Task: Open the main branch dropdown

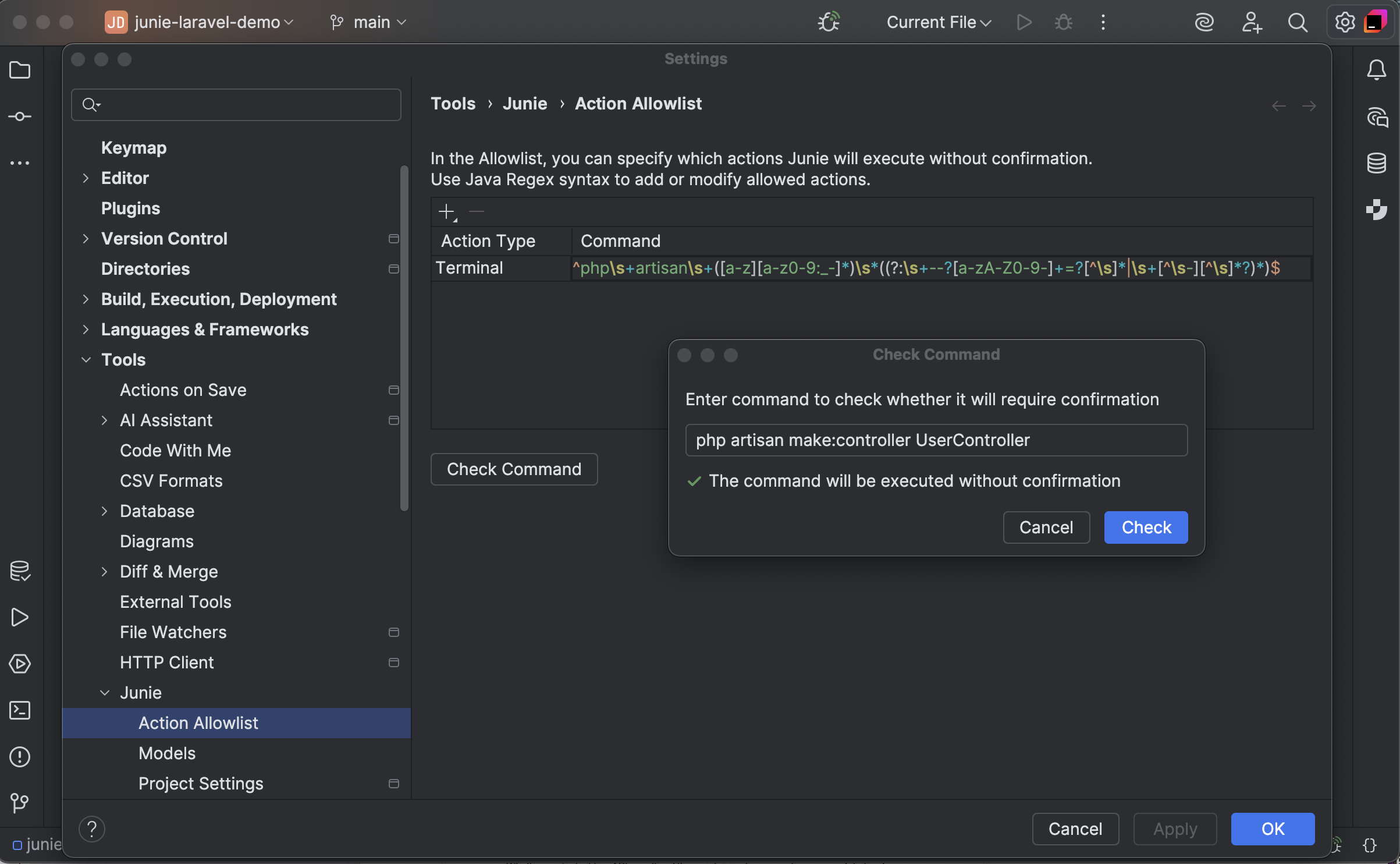Action: [x=368, y=22]
